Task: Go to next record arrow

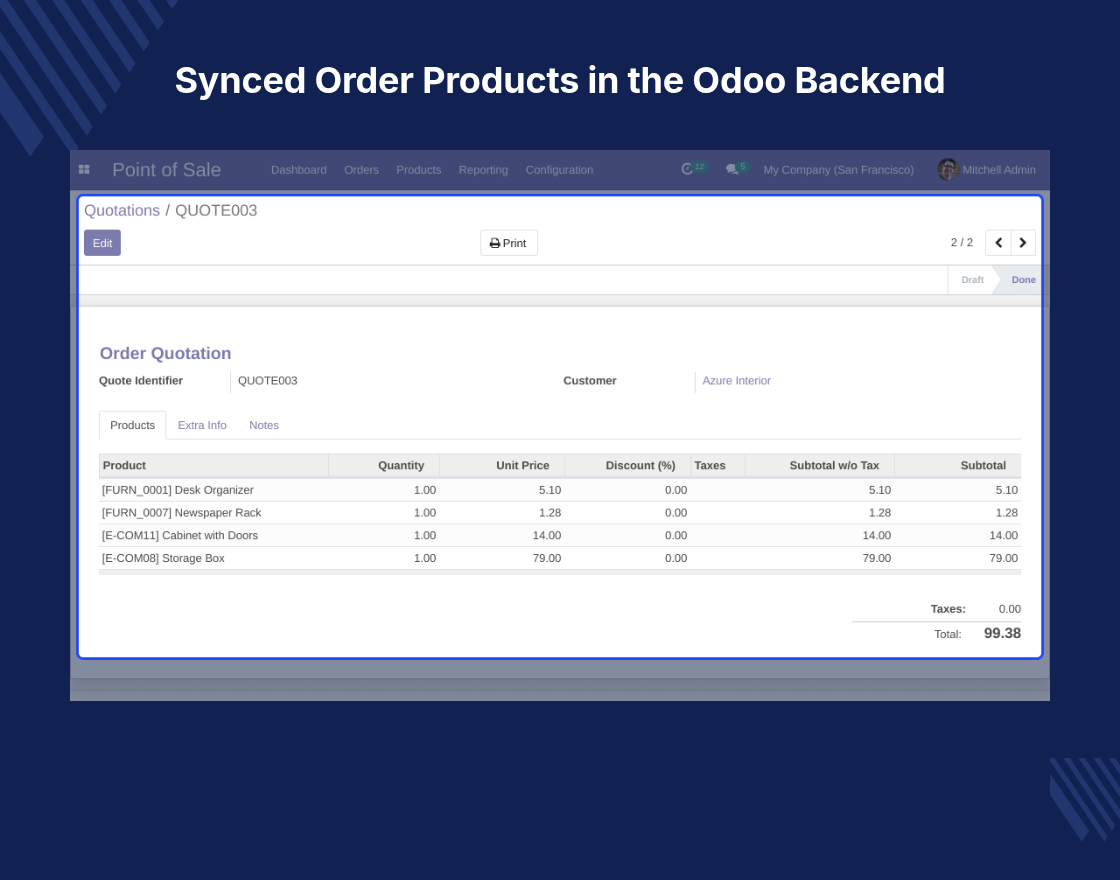Action: [1023, 243]
